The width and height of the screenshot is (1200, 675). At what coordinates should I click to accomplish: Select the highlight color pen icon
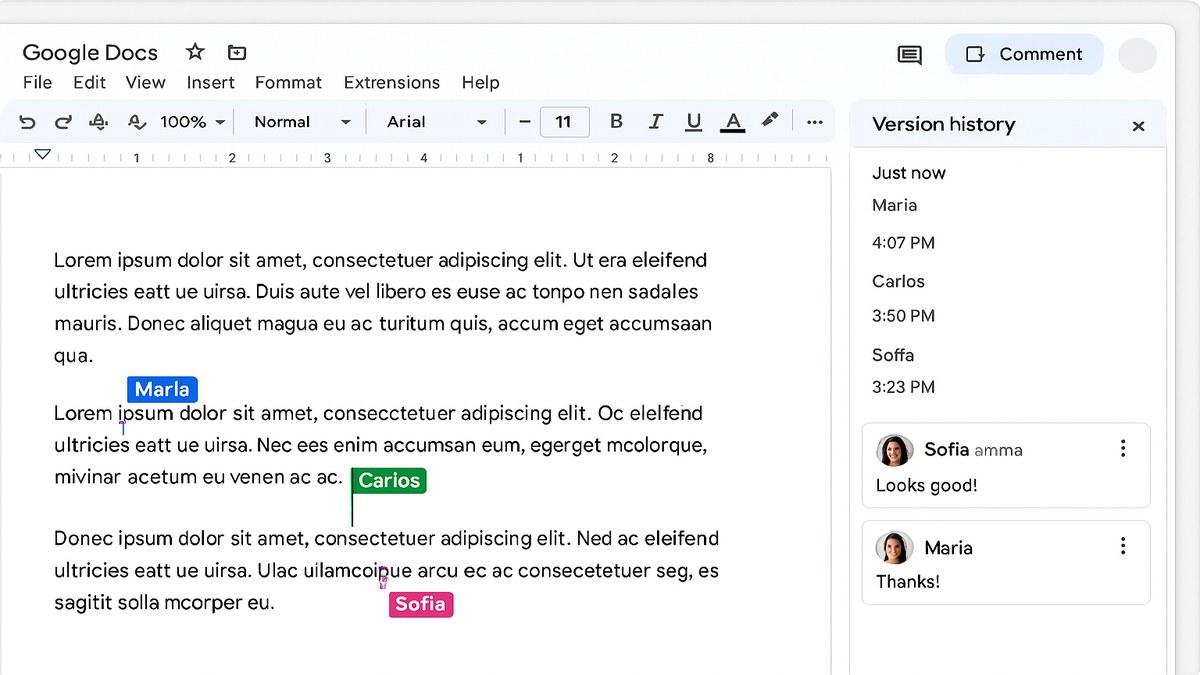[770, 121]
